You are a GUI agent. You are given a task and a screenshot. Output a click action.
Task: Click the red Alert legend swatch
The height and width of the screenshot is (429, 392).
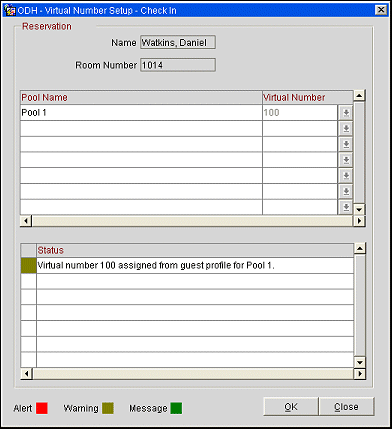click(42, 408)
